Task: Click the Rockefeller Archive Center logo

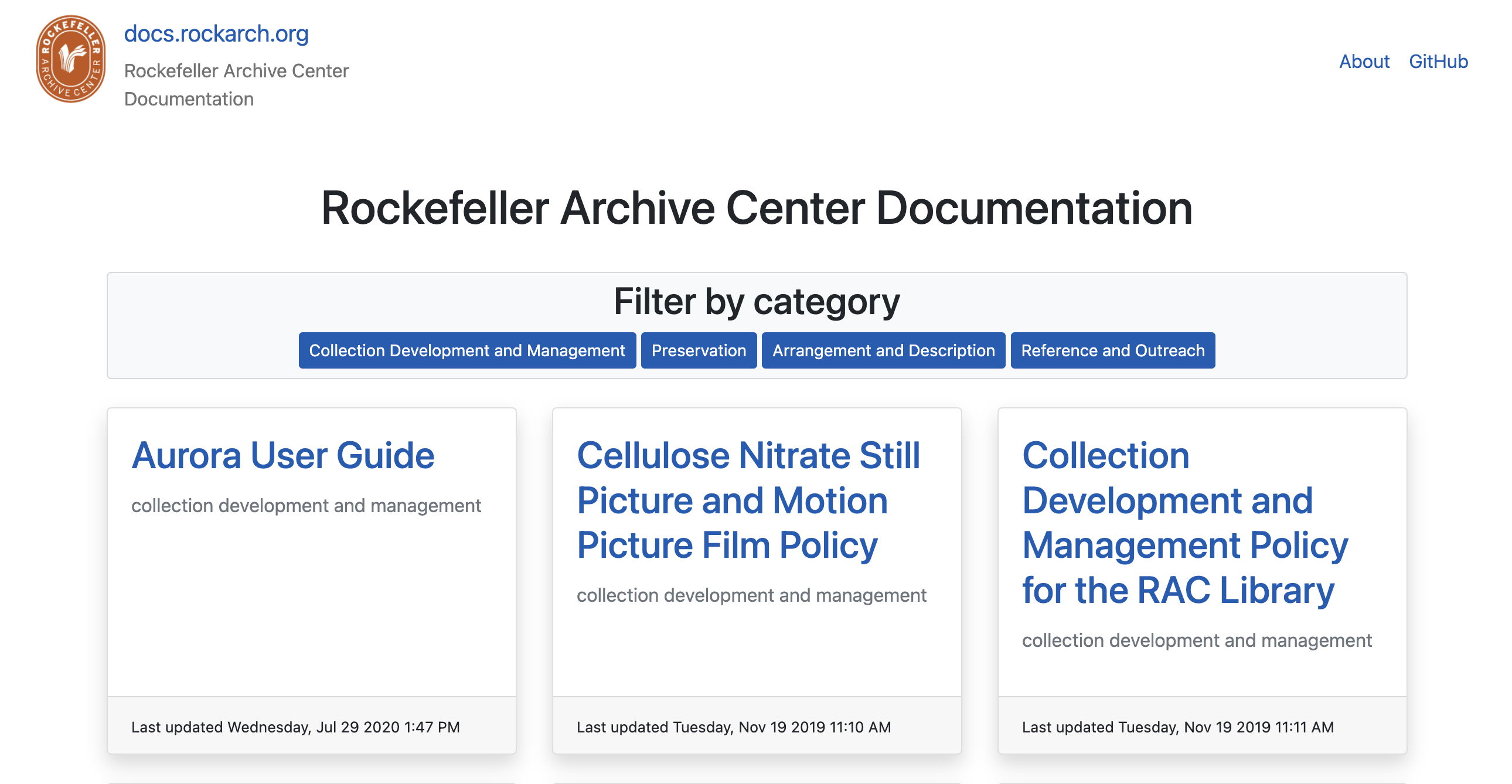Action: 71,59
